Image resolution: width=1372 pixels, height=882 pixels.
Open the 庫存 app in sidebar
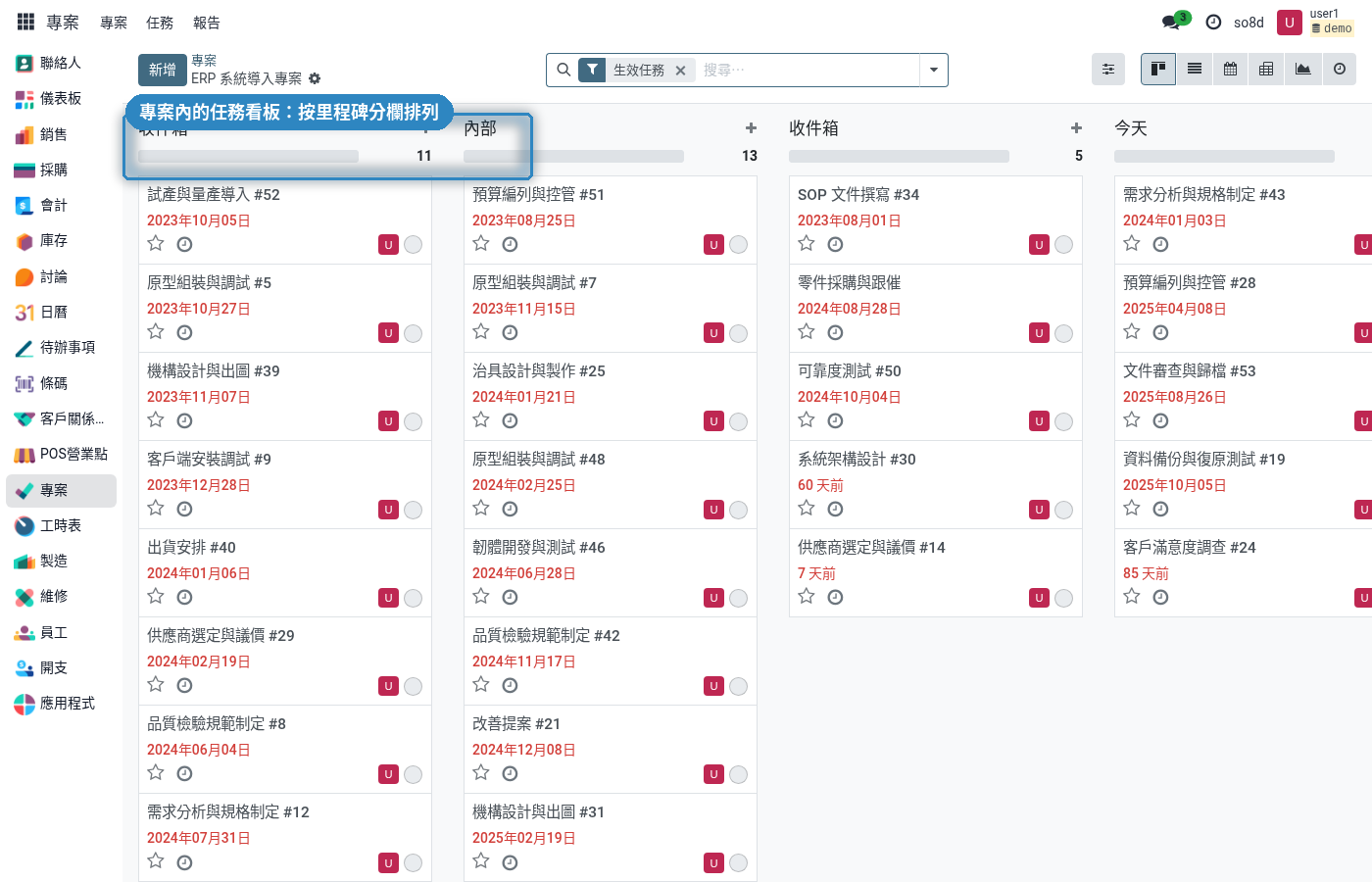point(61,240)
